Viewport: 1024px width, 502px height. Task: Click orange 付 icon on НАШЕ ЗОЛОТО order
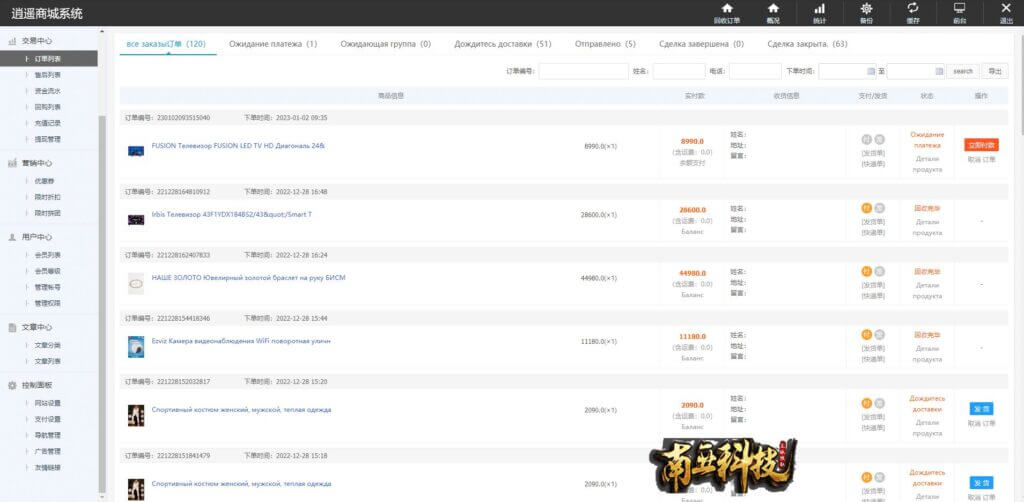tap(867, 272)
